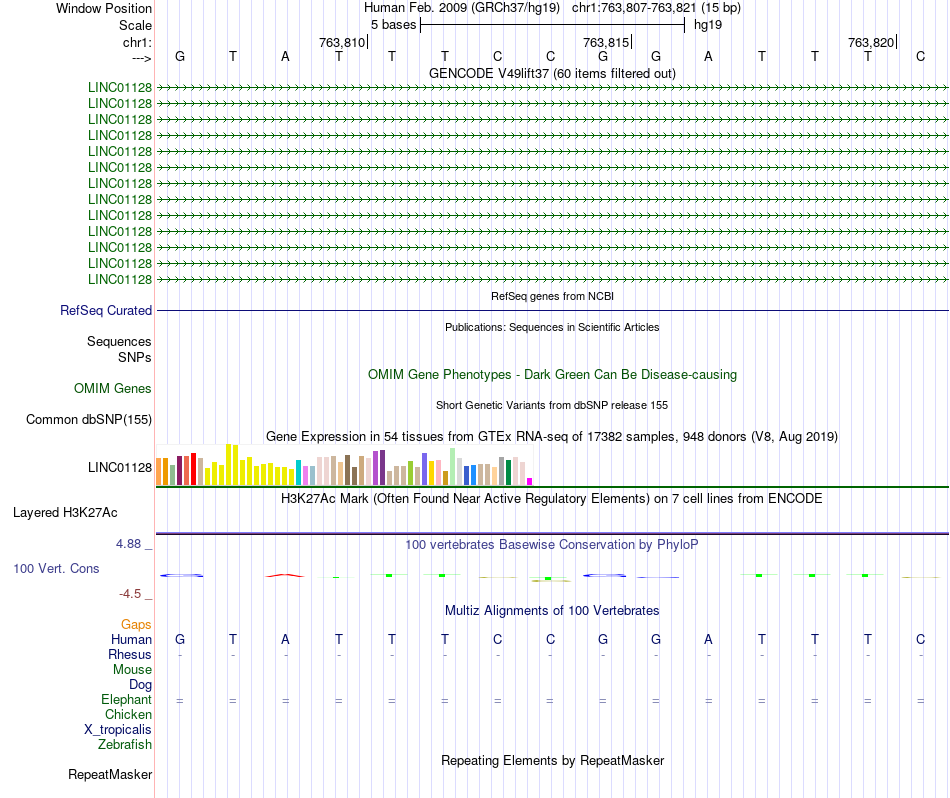Click the Human Feb. 2009 (GRCh37/hg19) assembly text
Image resolution: width=950 pixels, height=798 pixels.
[x=464, y=8]
